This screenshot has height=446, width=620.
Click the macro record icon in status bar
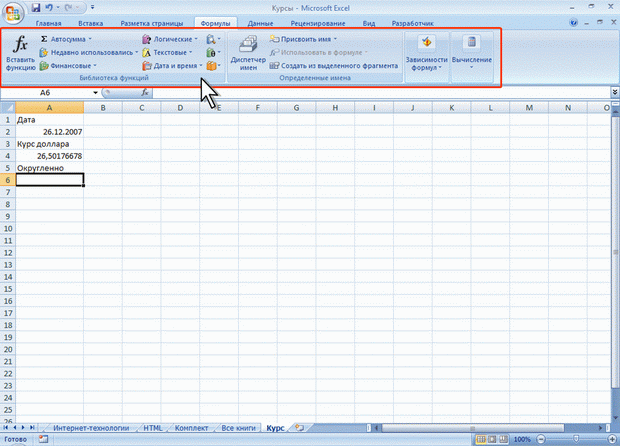(x=43, y=439)
